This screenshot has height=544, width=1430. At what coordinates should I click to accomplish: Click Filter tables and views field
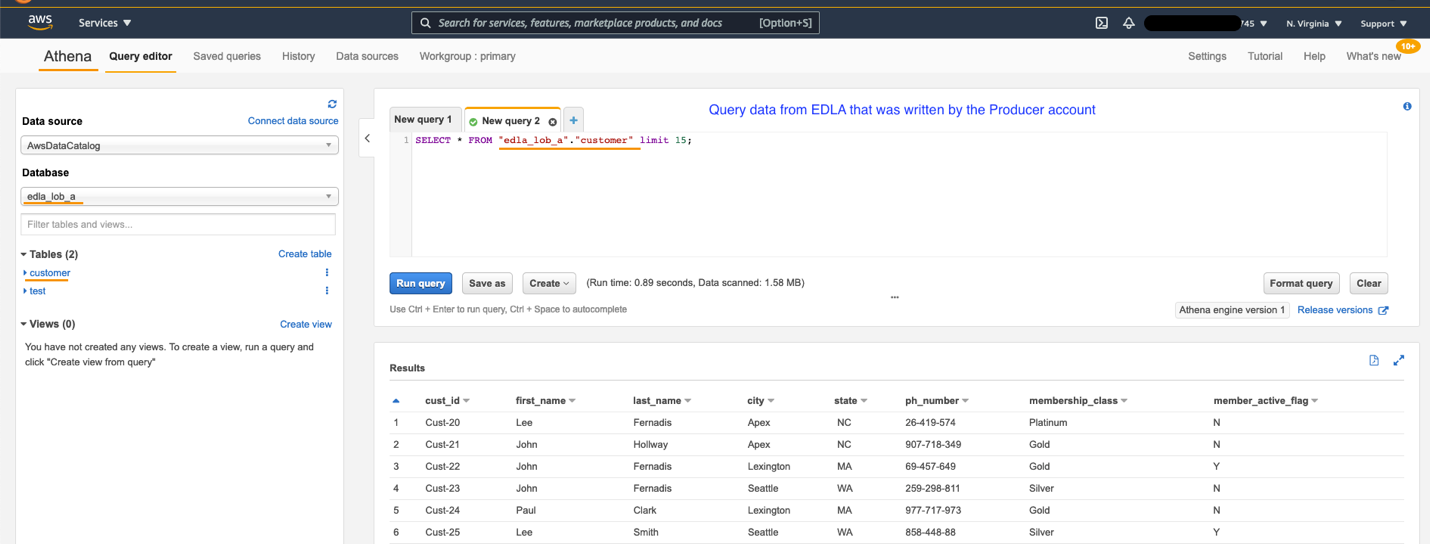pyautogui.click(x=178, y=224)
